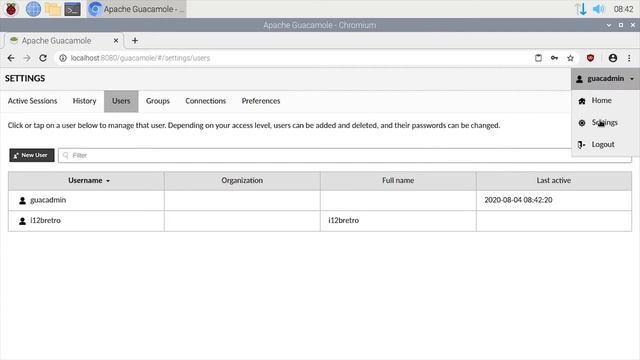Bookmark this page with the star
The image size is (640, 360).
(570, 58)
